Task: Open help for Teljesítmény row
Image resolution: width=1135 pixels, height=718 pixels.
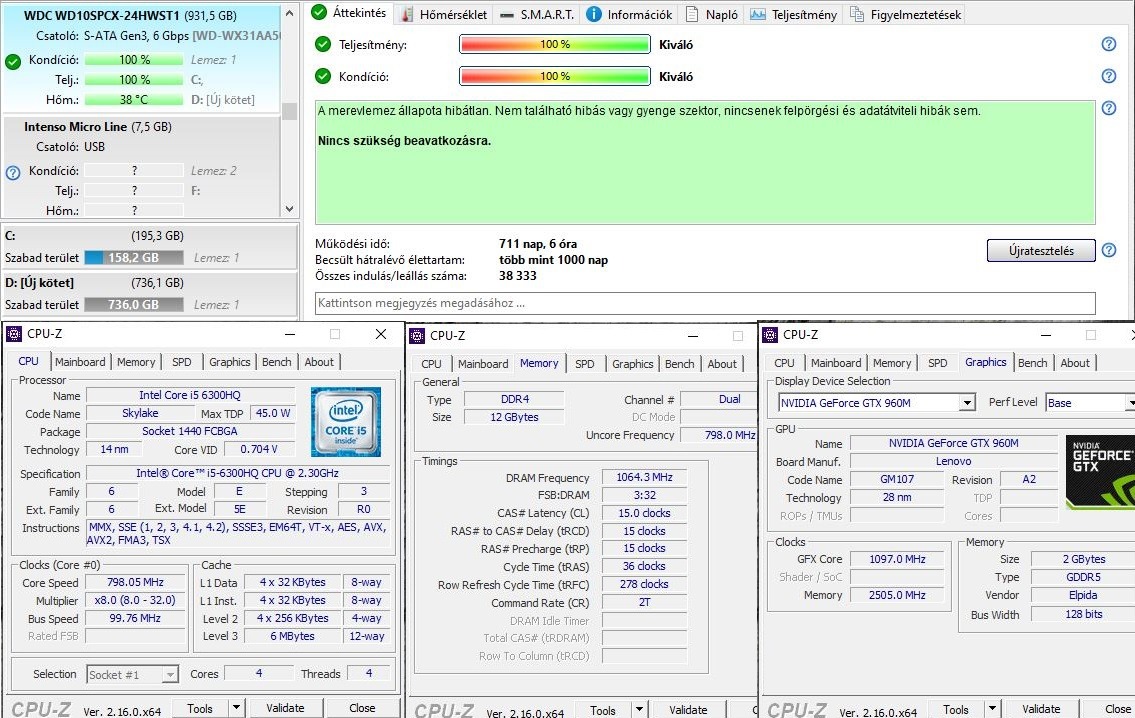Action: pos(1108,44)
